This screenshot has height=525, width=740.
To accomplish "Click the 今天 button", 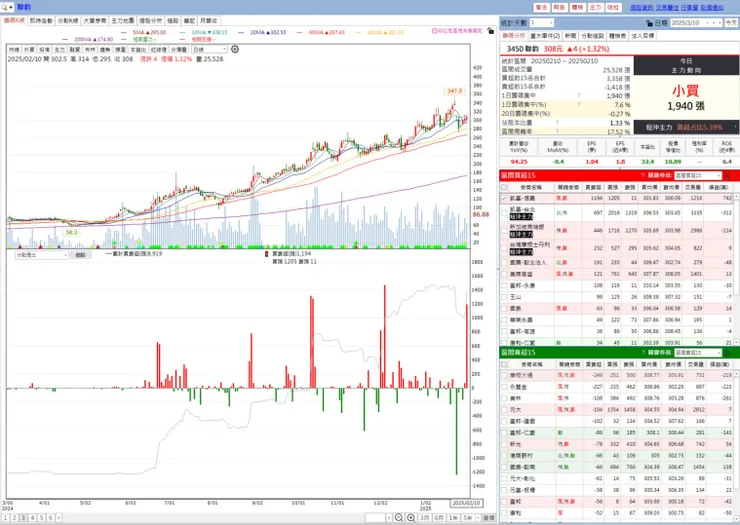I will (731, 23).
